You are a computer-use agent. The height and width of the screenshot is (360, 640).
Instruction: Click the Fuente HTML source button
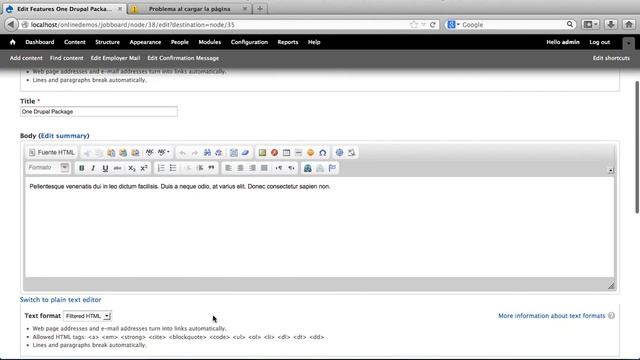click(52, 153)
